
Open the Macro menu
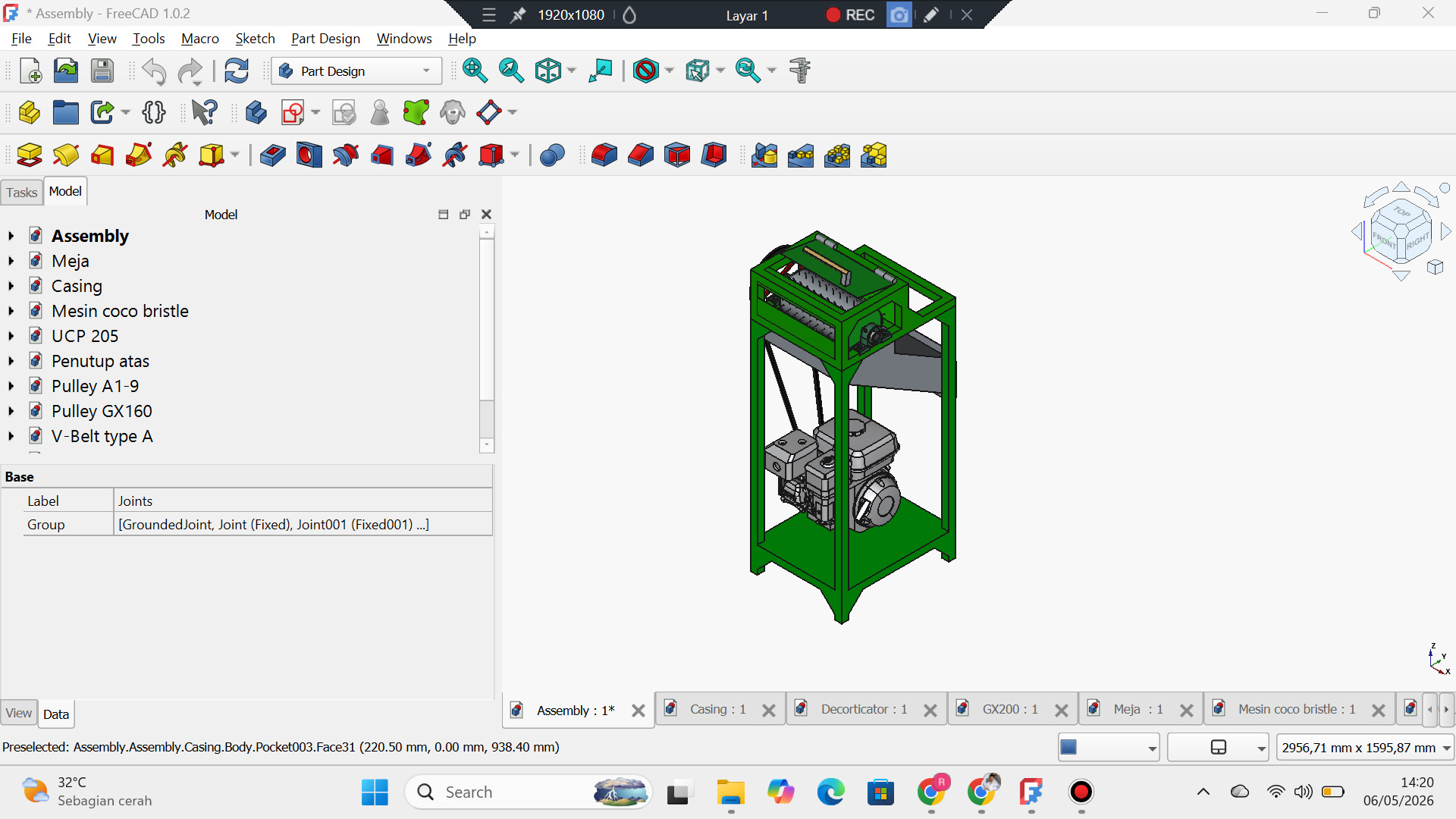click(x=199, y=38)
